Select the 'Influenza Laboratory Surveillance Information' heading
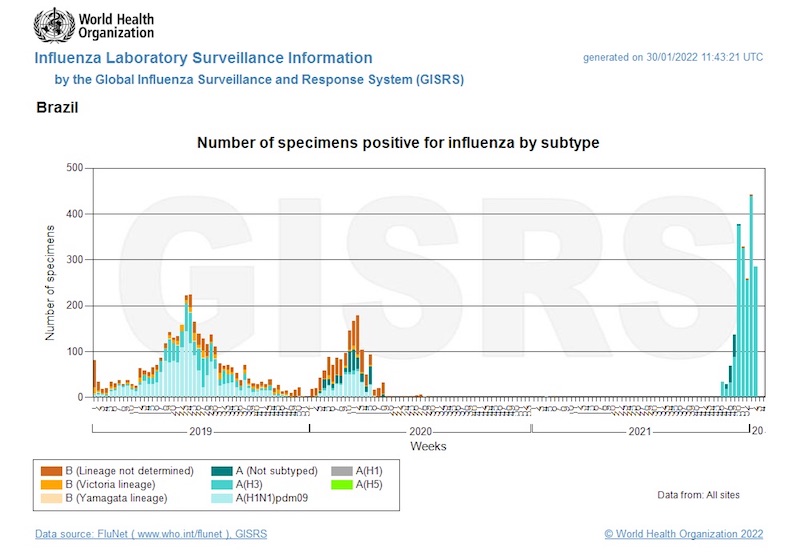Screen dimensions: 800x552 tap(203, 58)
